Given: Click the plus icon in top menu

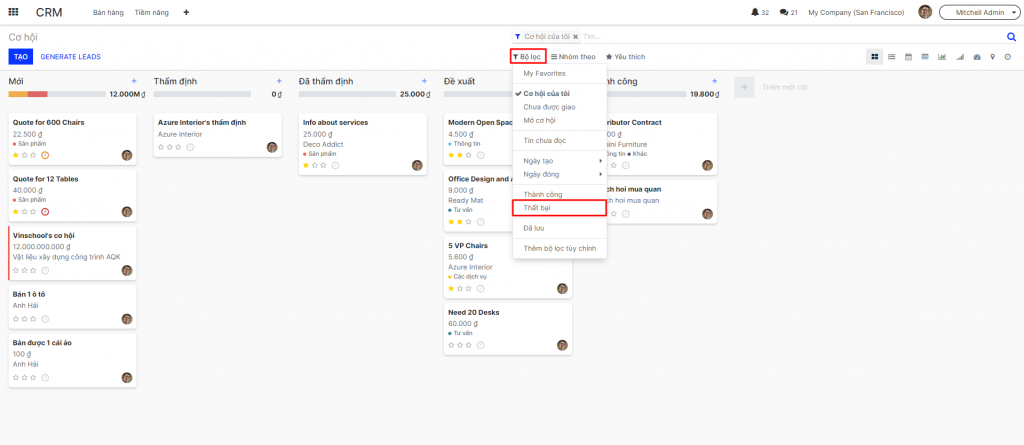Looking at the screenshot, I should 186,12.
